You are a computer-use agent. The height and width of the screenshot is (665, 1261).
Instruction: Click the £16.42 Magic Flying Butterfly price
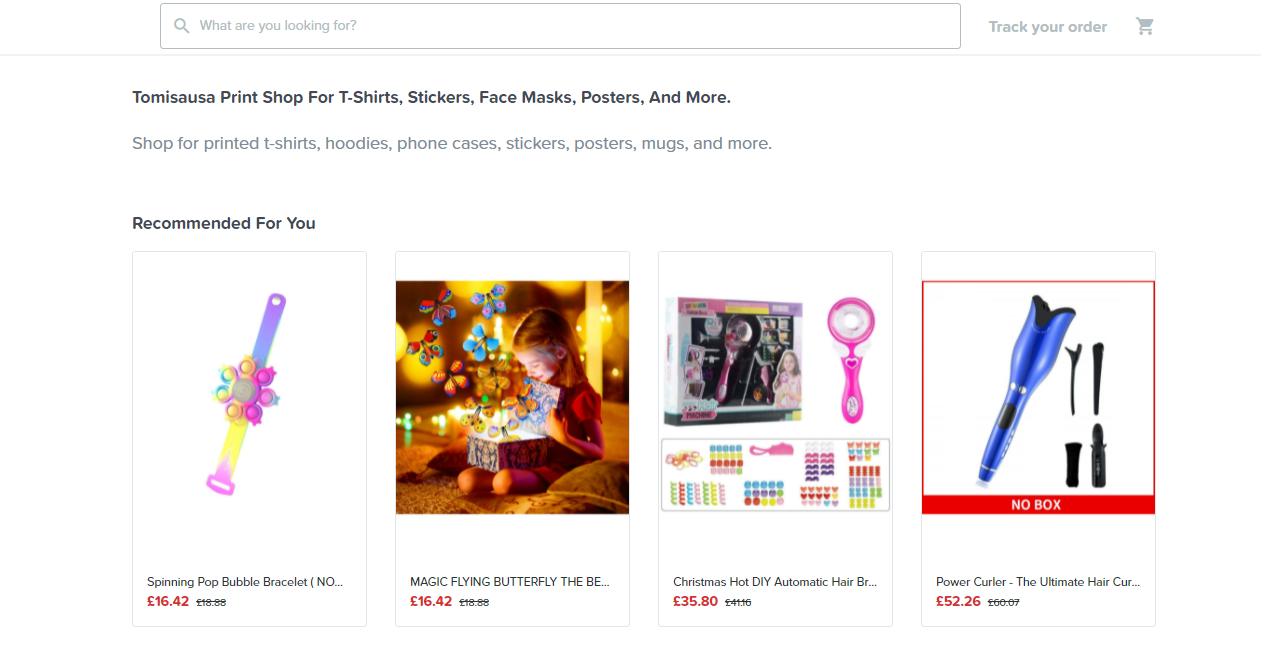(x=431, y=602)
